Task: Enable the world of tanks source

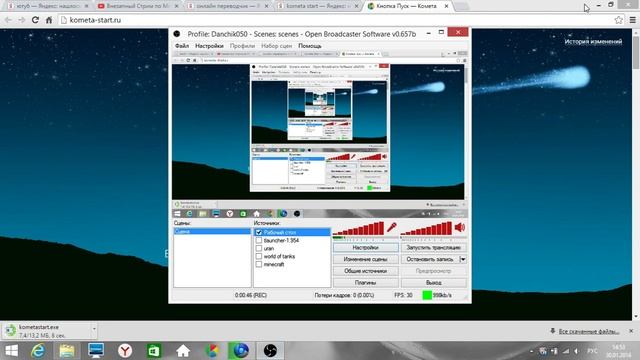Action: (259, 256)
